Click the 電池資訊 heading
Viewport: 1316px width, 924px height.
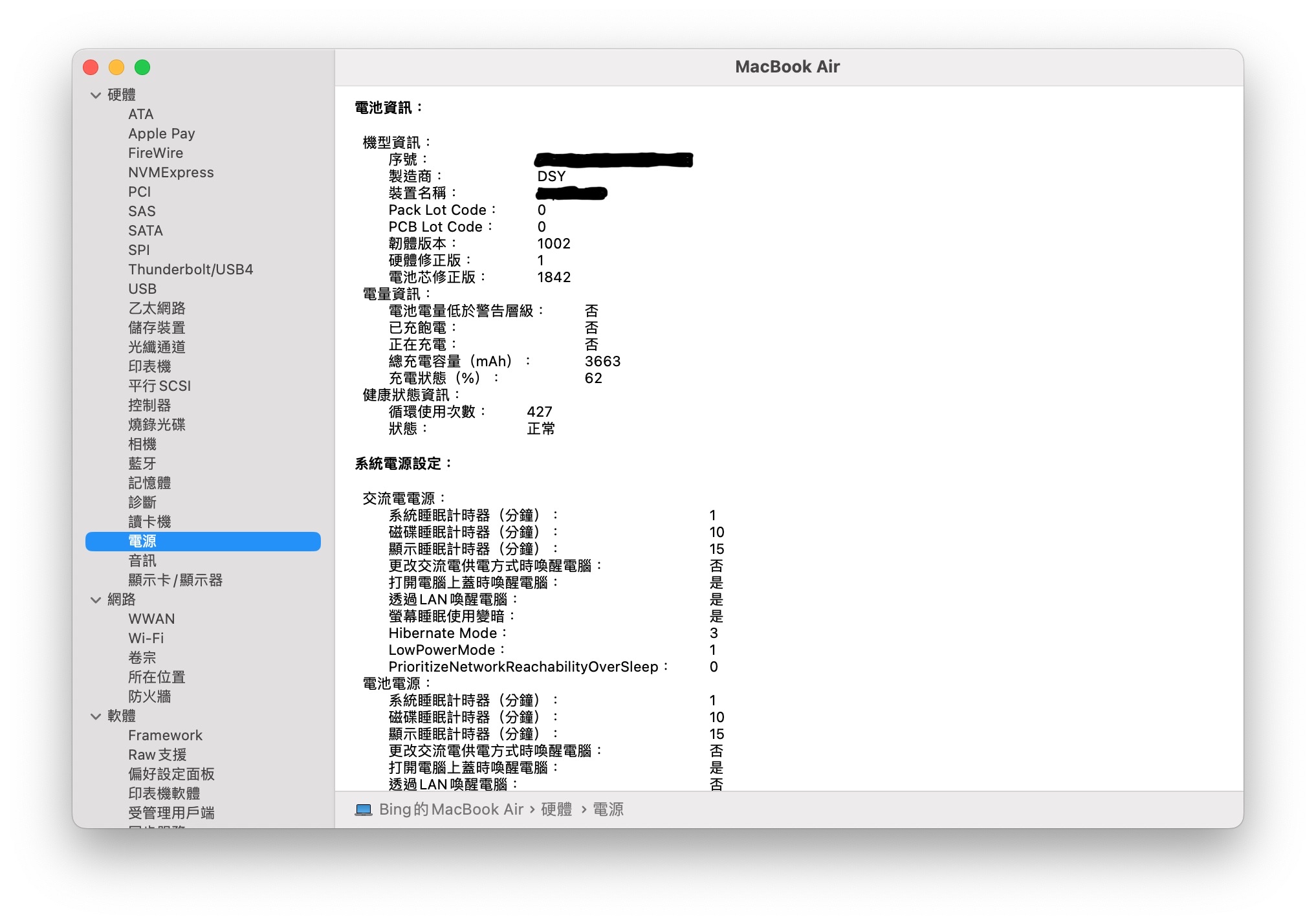pos(388,108)
